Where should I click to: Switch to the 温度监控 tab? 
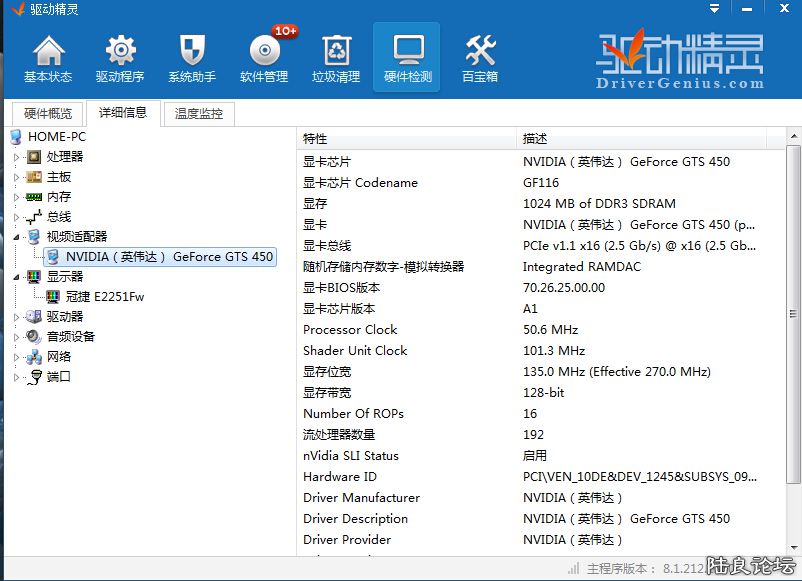199,114
